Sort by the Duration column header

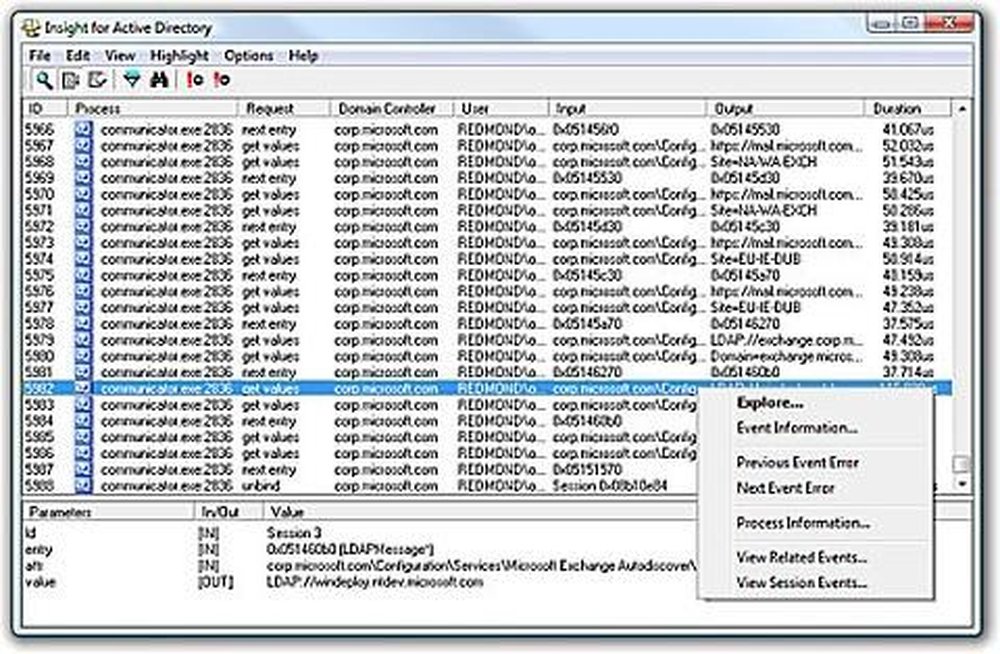[x=908, y=108]
